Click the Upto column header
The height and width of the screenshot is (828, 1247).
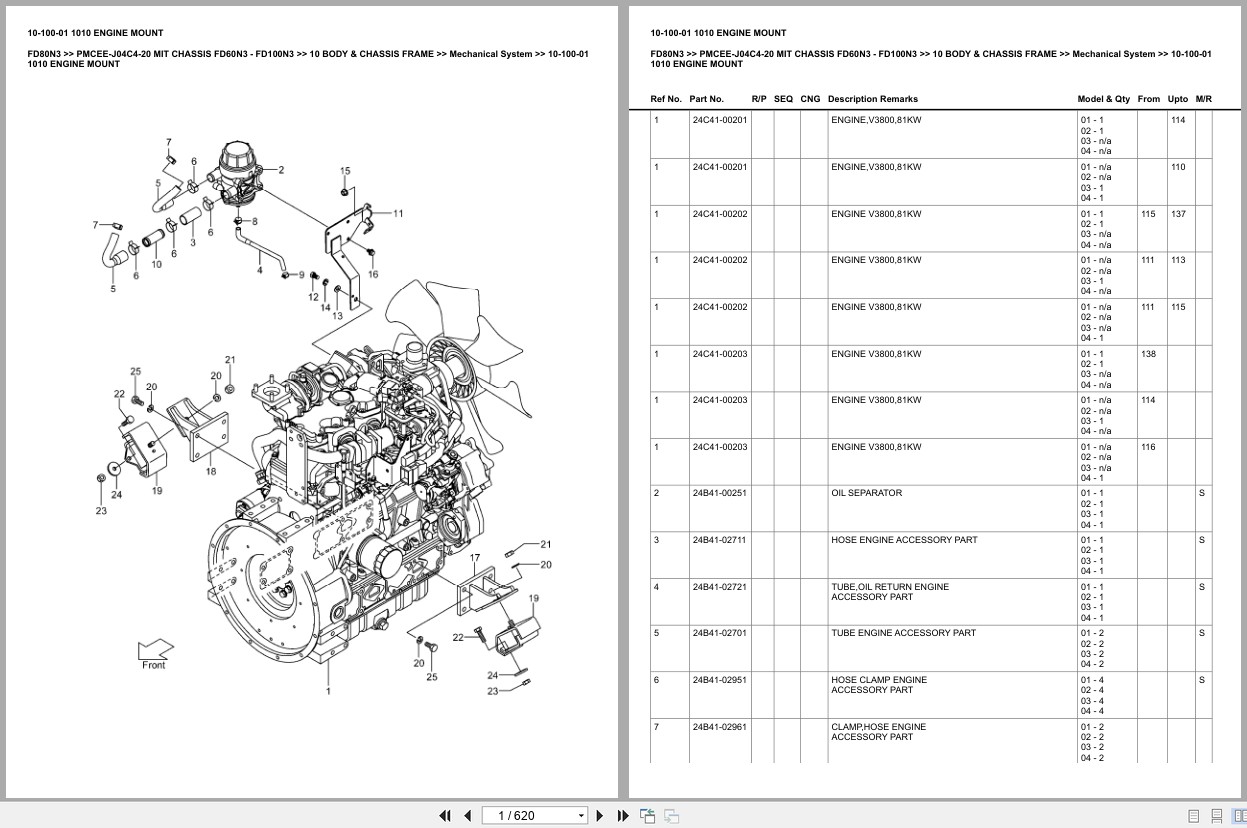[1178, 99]
